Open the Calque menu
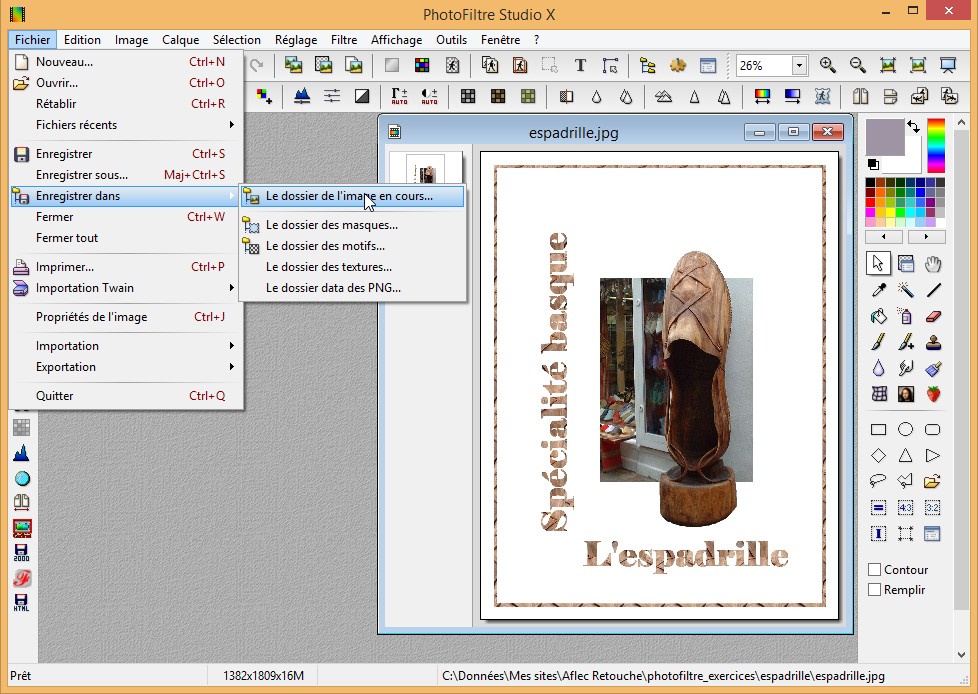 coord(180,40)
